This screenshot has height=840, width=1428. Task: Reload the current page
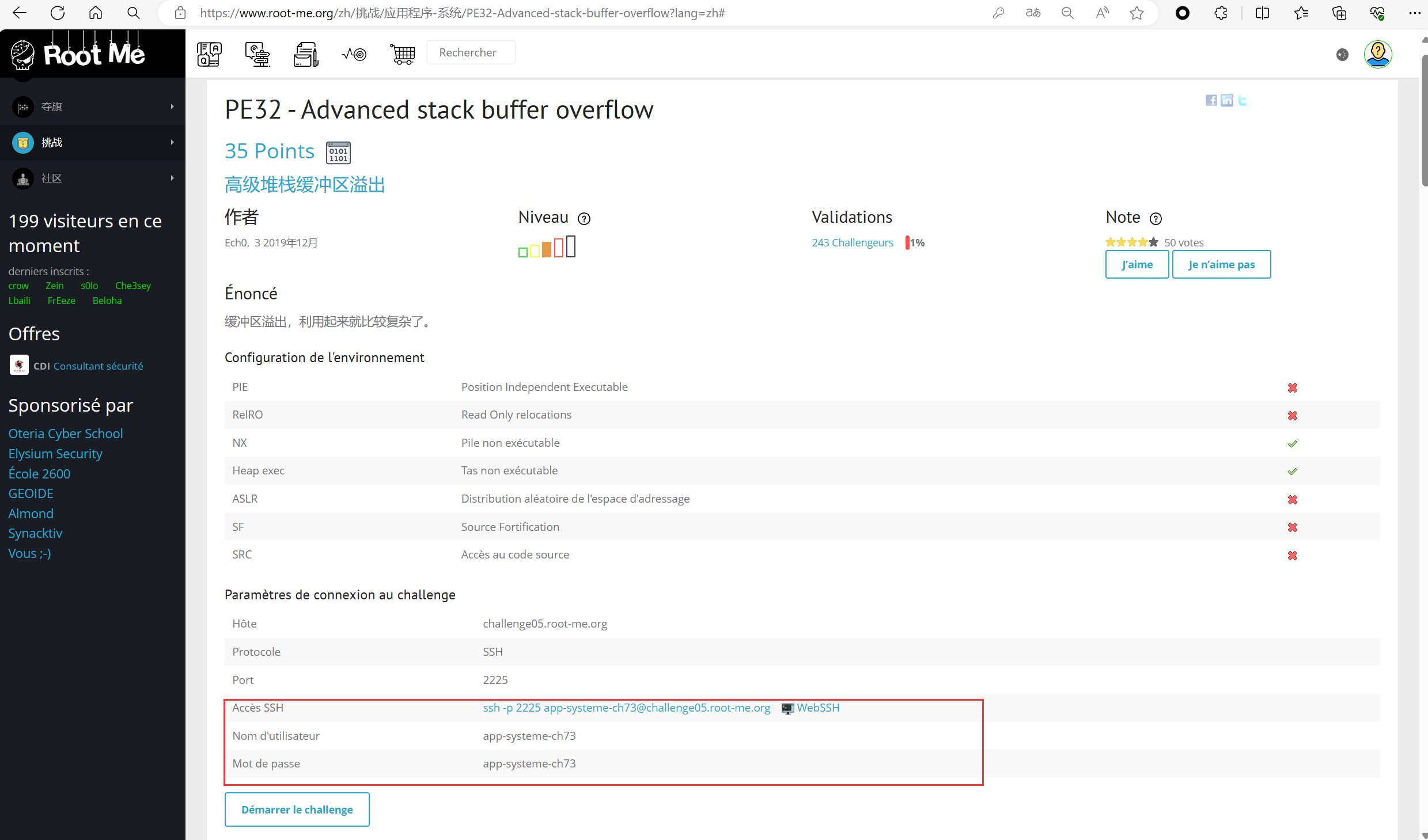tap(57, 13)
